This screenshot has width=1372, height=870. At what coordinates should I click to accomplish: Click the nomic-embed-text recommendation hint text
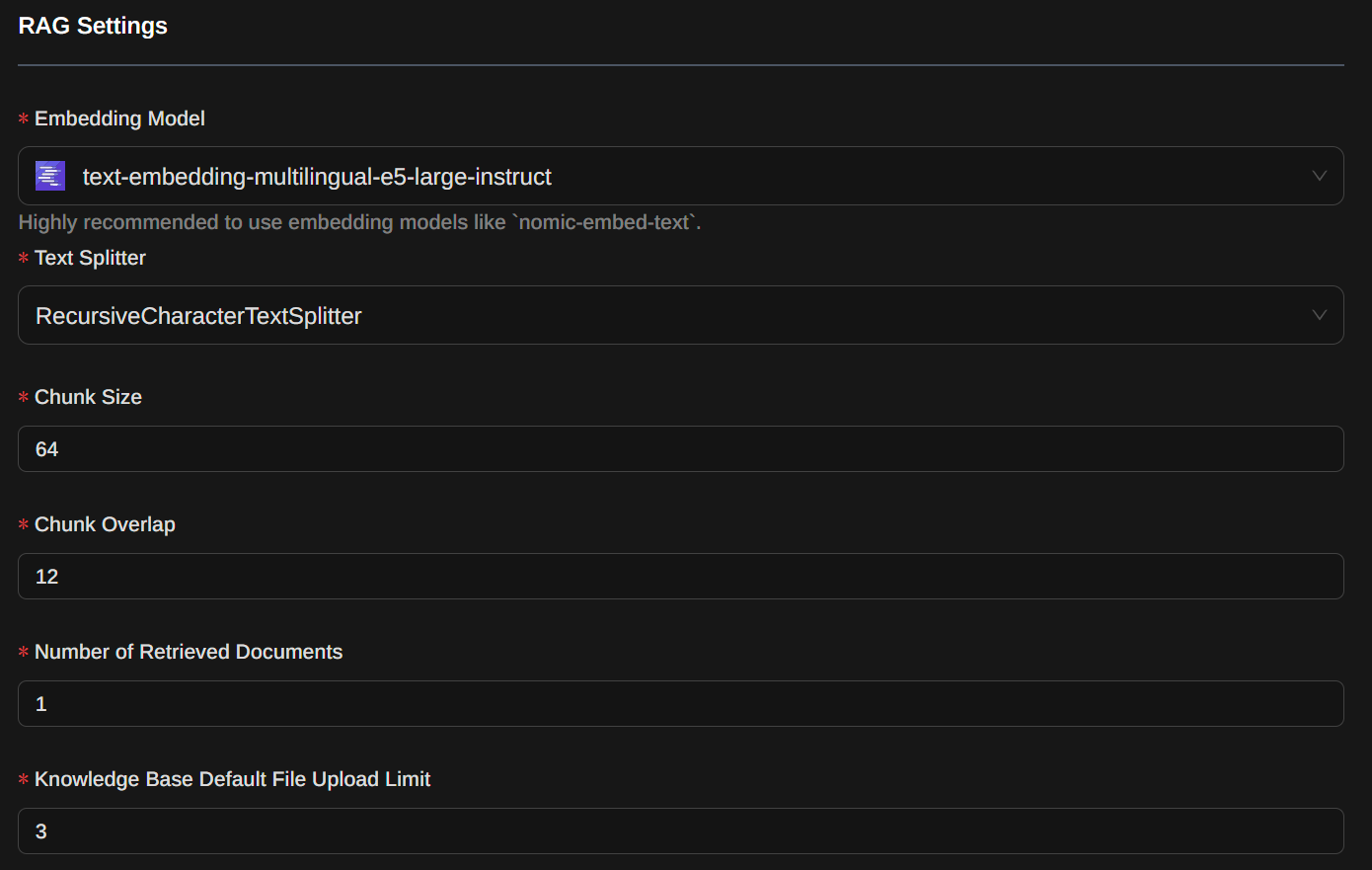click(359, 222)
